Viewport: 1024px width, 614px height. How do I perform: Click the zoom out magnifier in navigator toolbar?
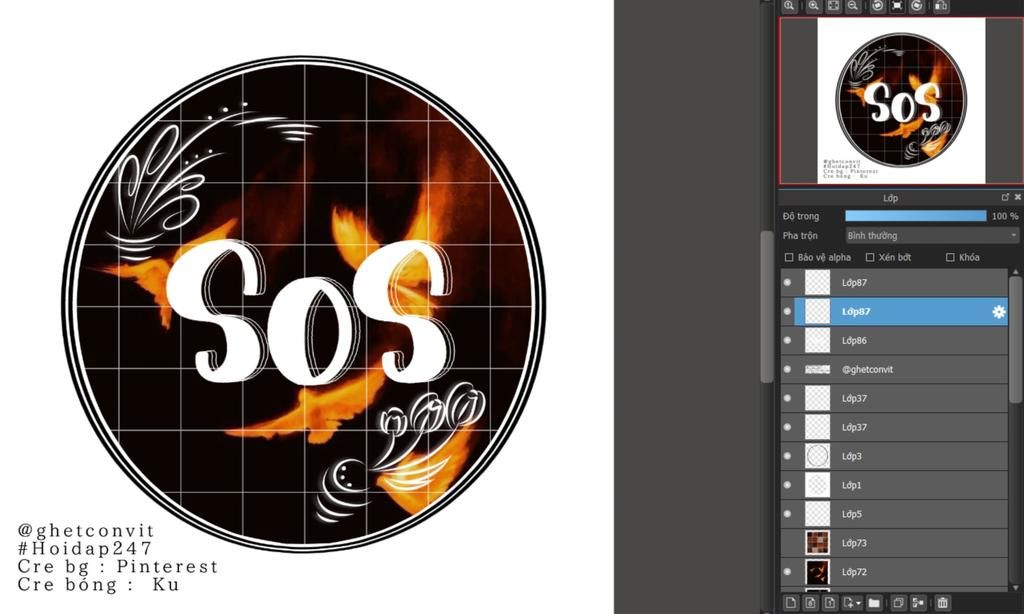point(853,6)
